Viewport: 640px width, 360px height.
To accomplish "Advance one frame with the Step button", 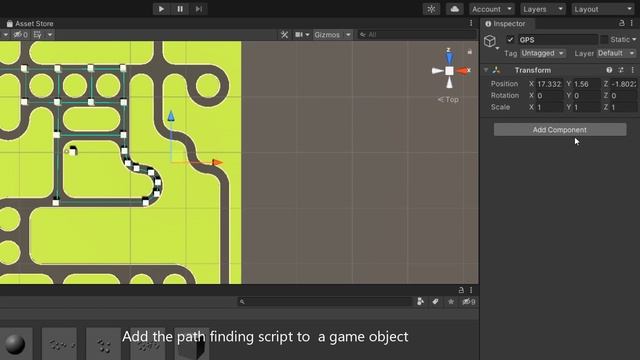I will tap(199, 9).
